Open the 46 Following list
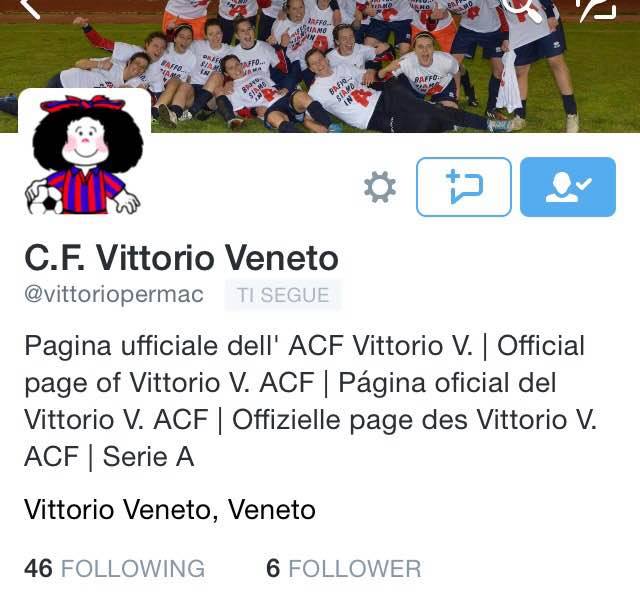The image size is (640, 600). click(114, 568)
